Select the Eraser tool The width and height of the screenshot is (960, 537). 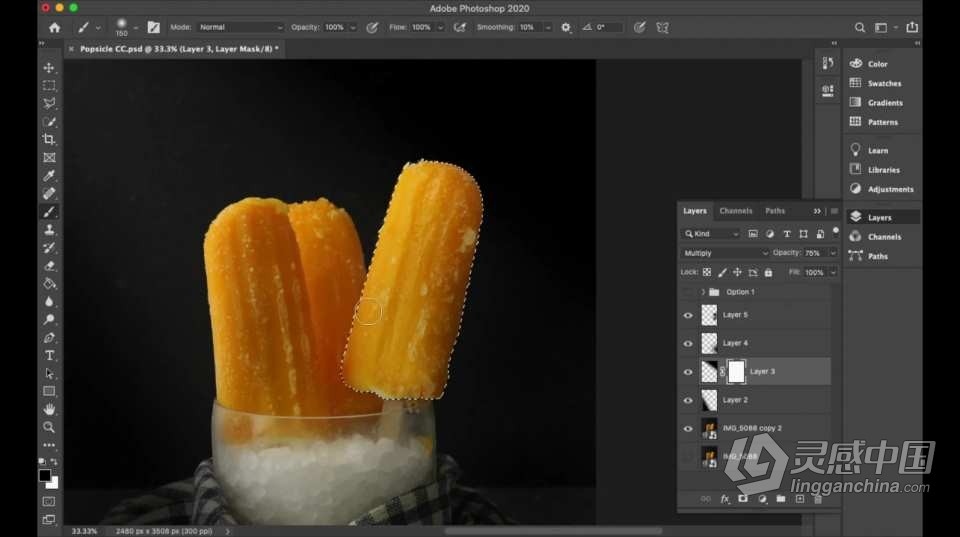(49, 266)
